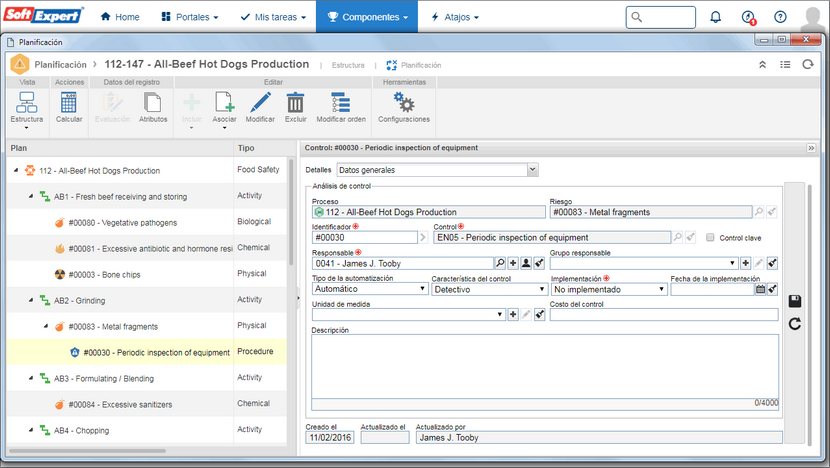Viewport: 830px width, 468px height.
Task: Click the search magnifier in the Responsable field
Action: (x=500, y=263)
